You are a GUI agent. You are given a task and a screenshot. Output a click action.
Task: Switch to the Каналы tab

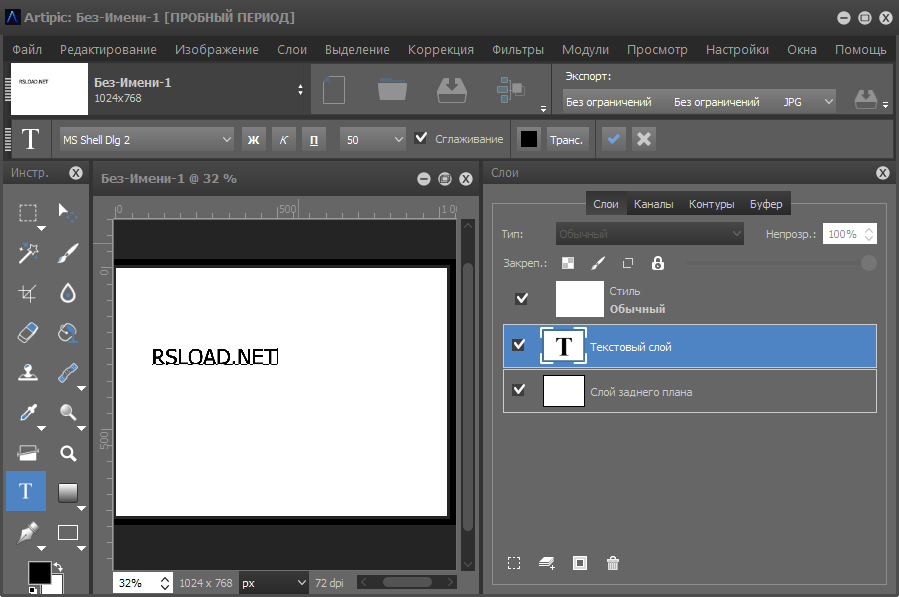click(x=653, y=204)
